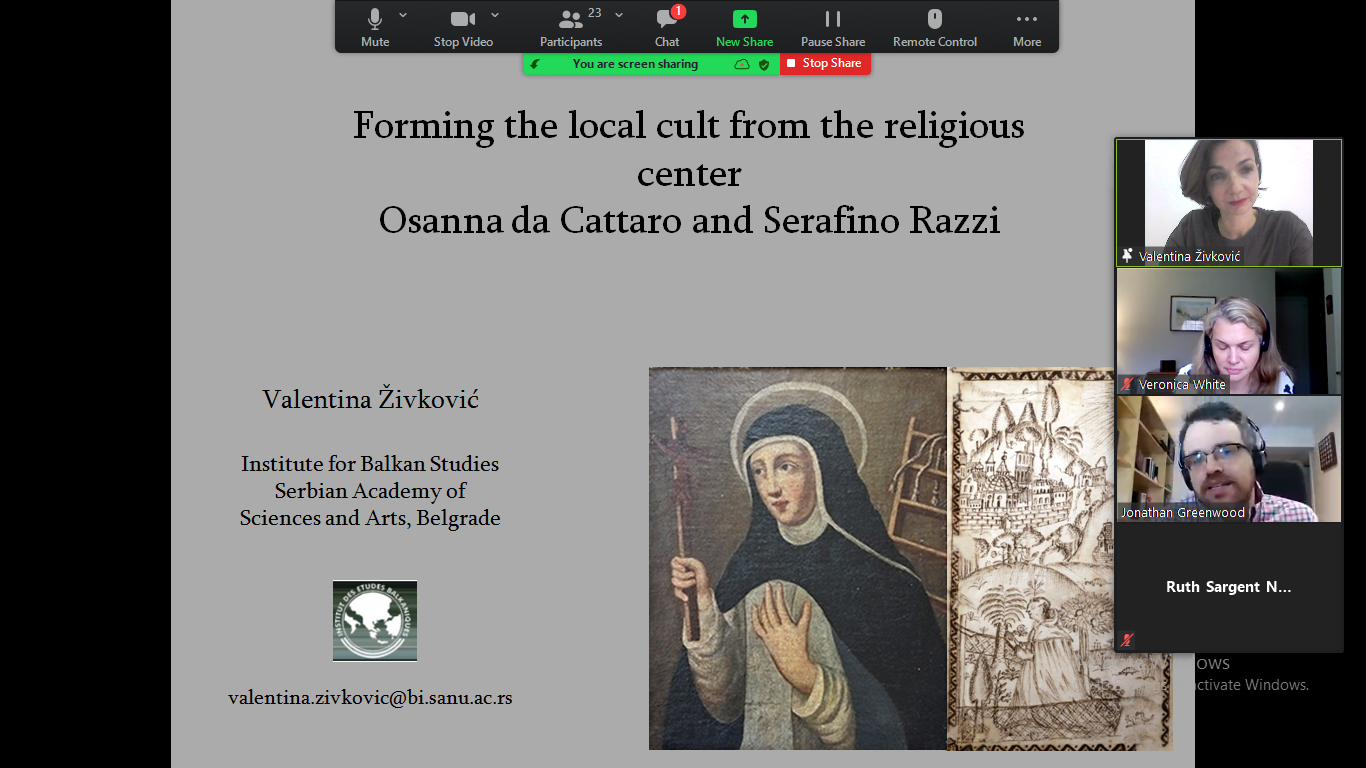Click the presenter name Valentina Živković on slide

point(370,400)
